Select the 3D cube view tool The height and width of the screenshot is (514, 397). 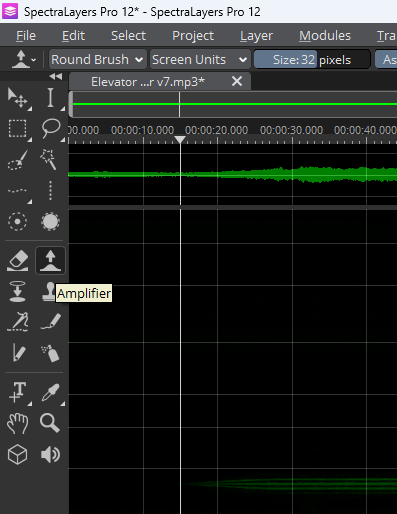pos(17,454)
